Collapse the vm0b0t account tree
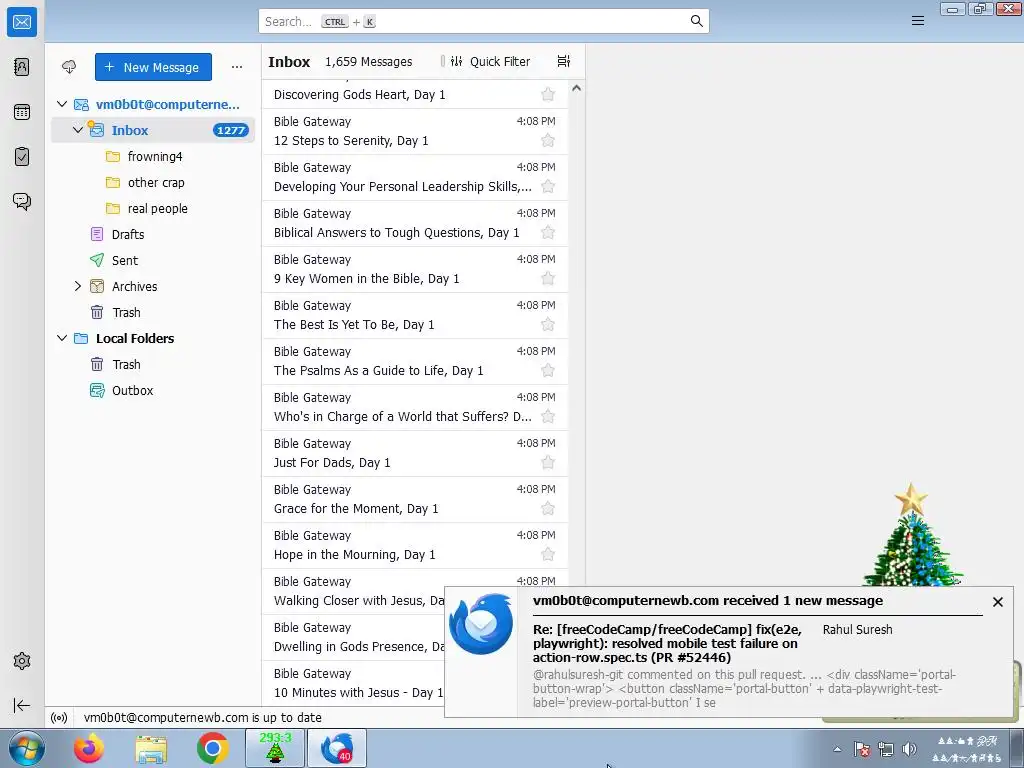This screenshot has width=1024, height=768. coord(62,104)
